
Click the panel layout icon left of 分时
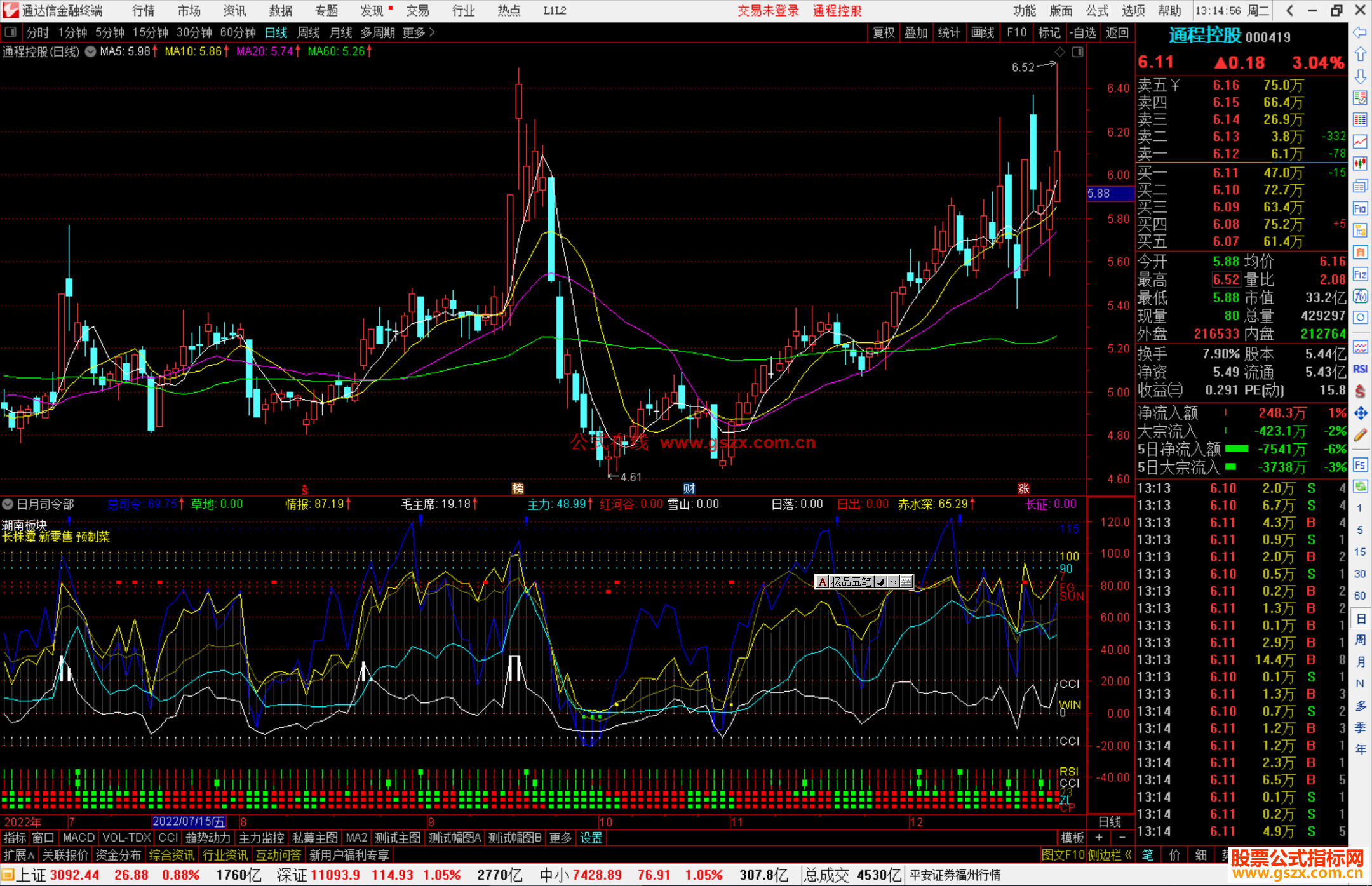click(x=11, y=32)
